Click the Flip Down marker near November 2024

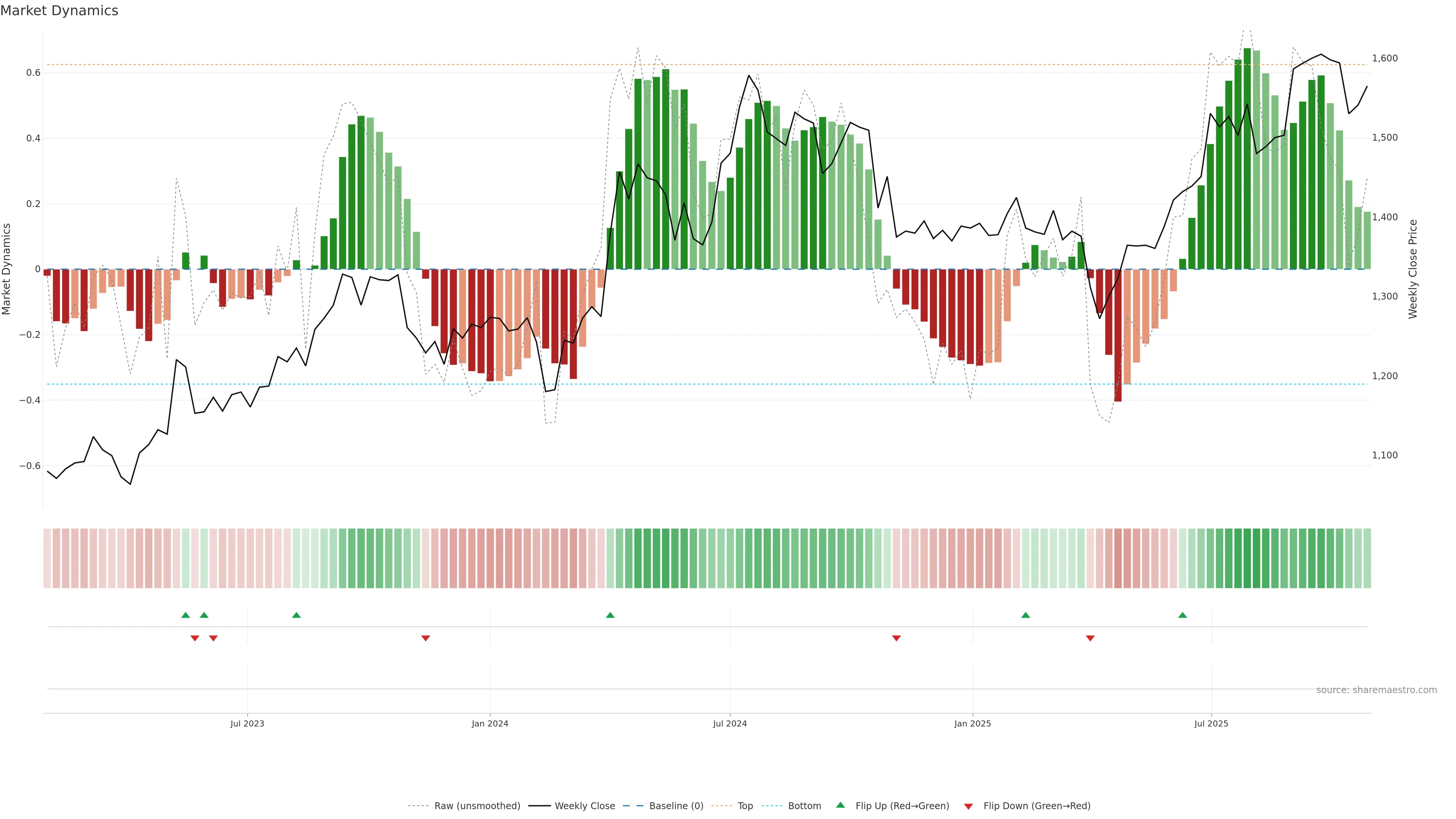(x=896, y=638)
